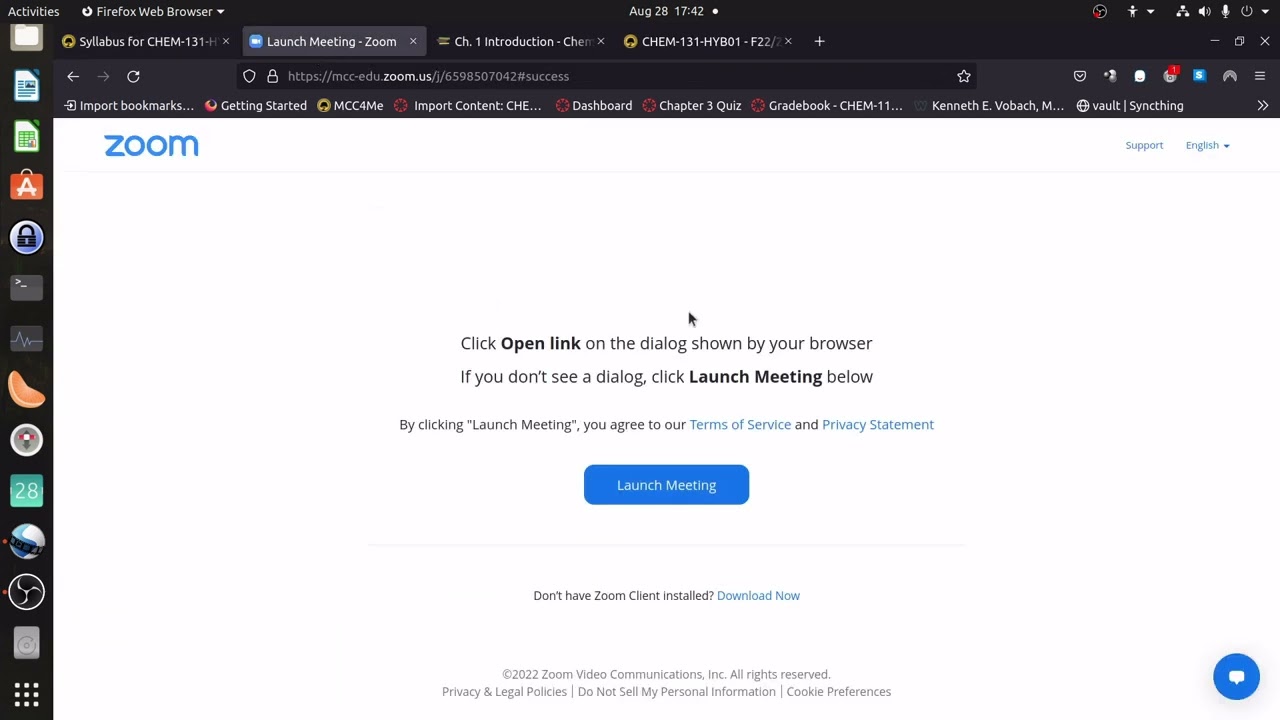The width and height of the screenshot is (1280, 720).
Task: Expand the English language dropdown
Action: pyautogui.click(x=1207, y=145)
